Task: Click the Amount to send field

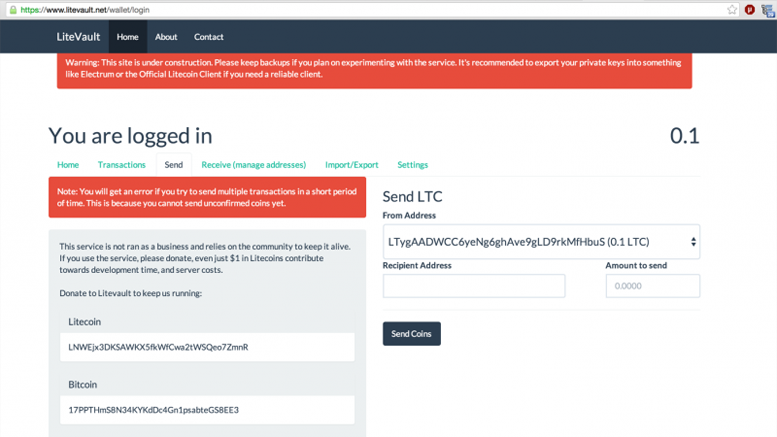Action: click(653, 286)
